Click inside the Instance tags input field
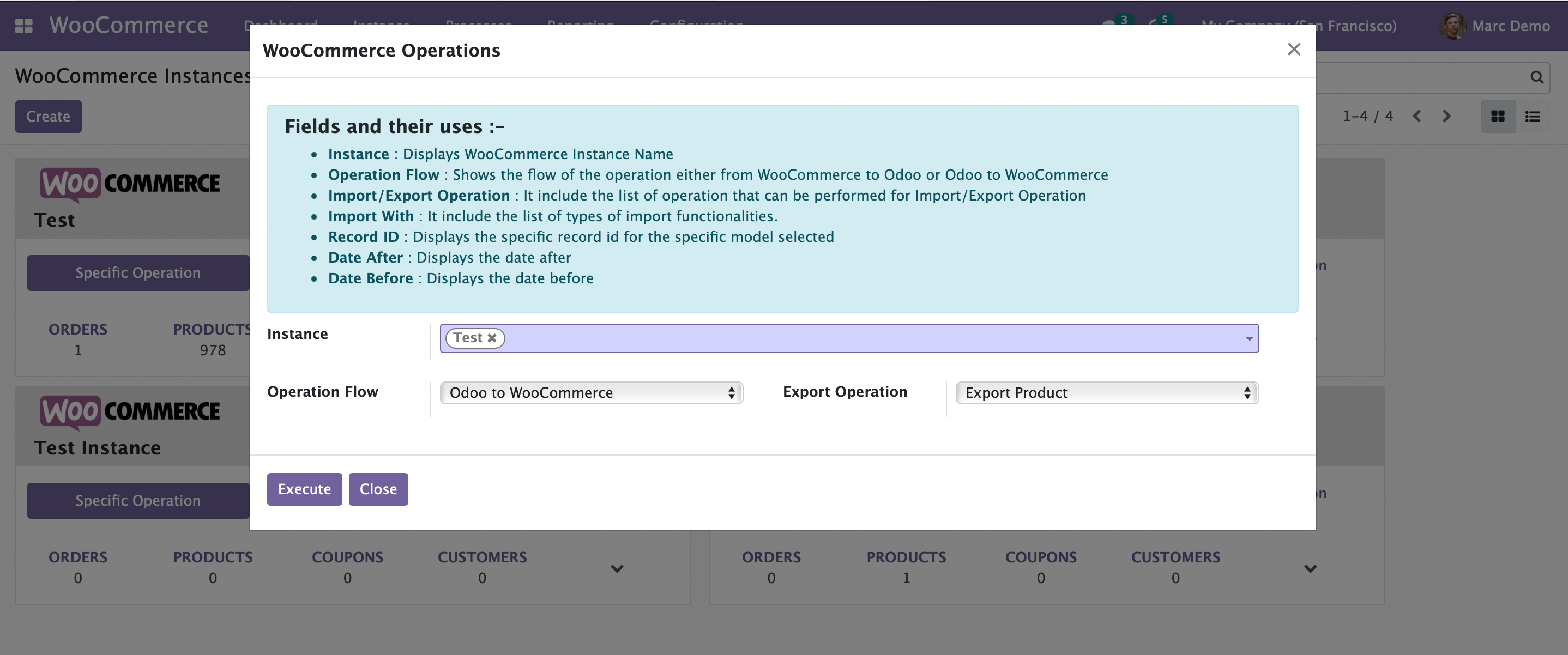Viewport: 1568px width, 655px height. point(852,338)
